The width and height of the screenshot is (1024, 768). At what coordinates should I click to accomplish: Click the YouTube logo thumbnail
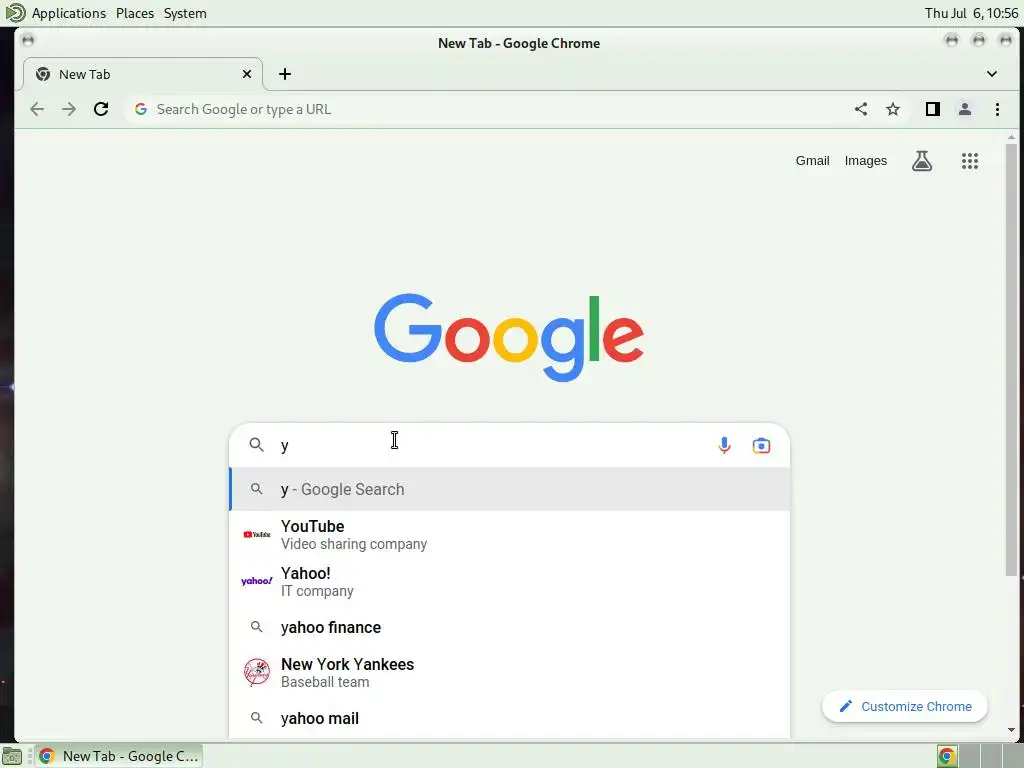[x=257, y=534]
